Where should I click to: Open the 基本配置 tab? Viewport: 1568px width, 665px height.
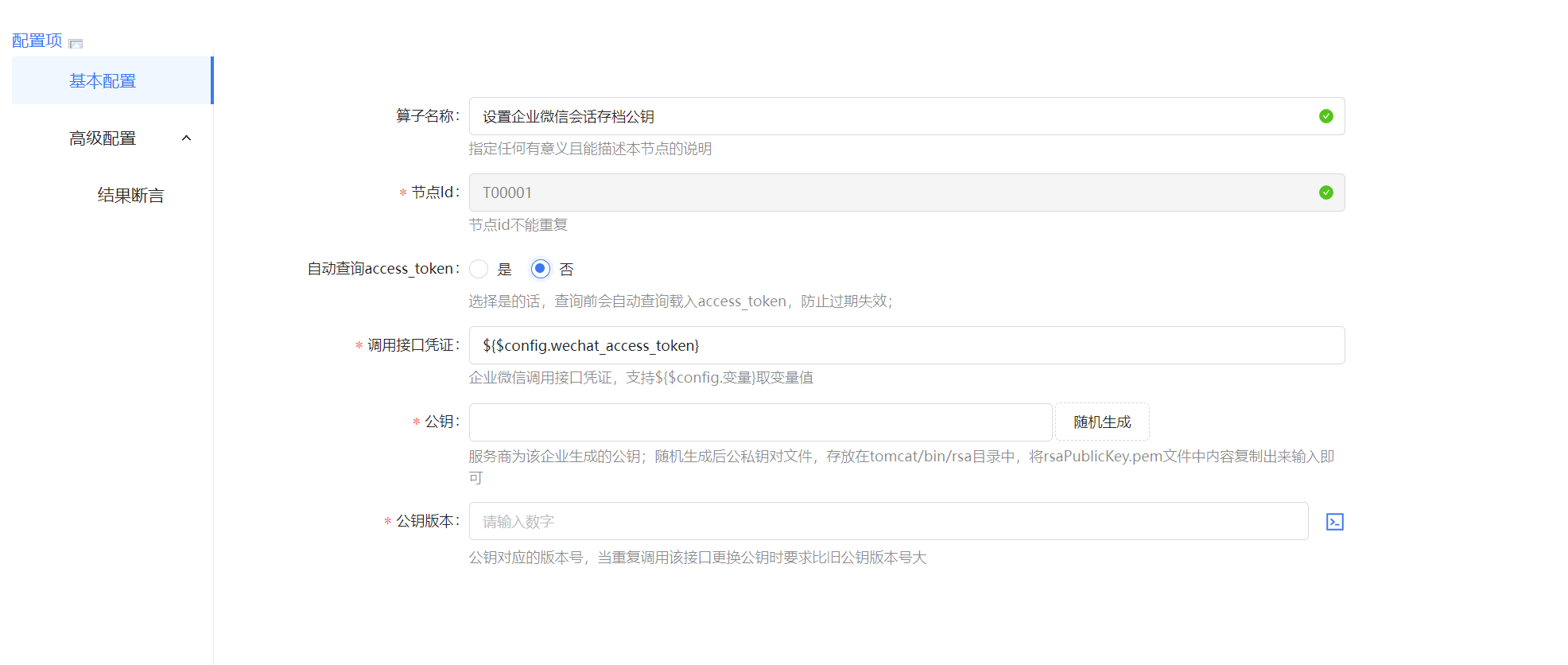tap(103, 81)
